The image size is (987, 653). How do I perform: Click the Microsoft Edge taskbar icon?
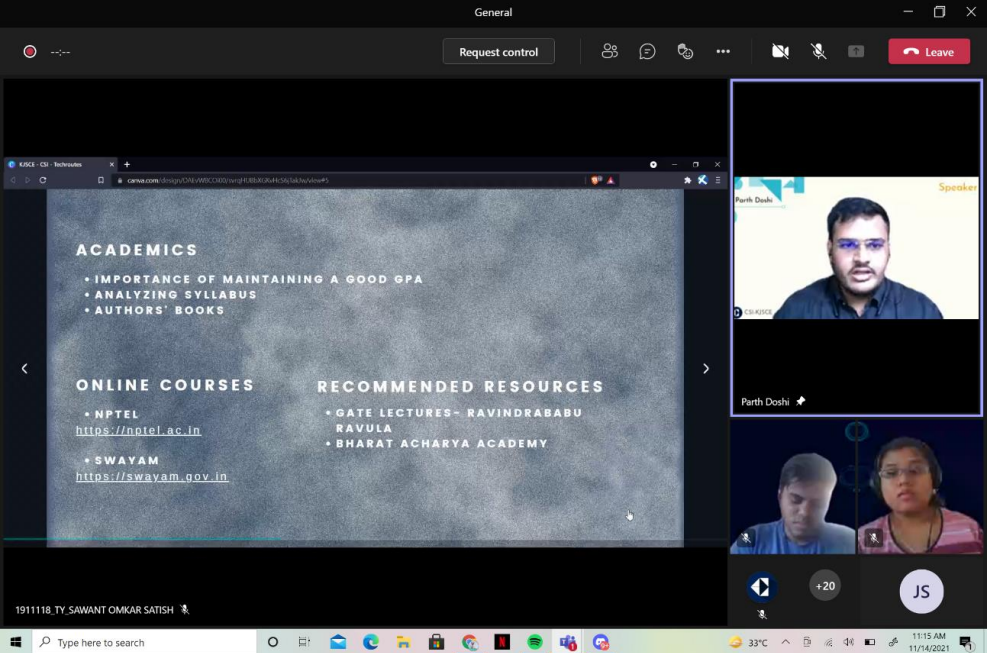pyautogui.click(x=371, y=642)
